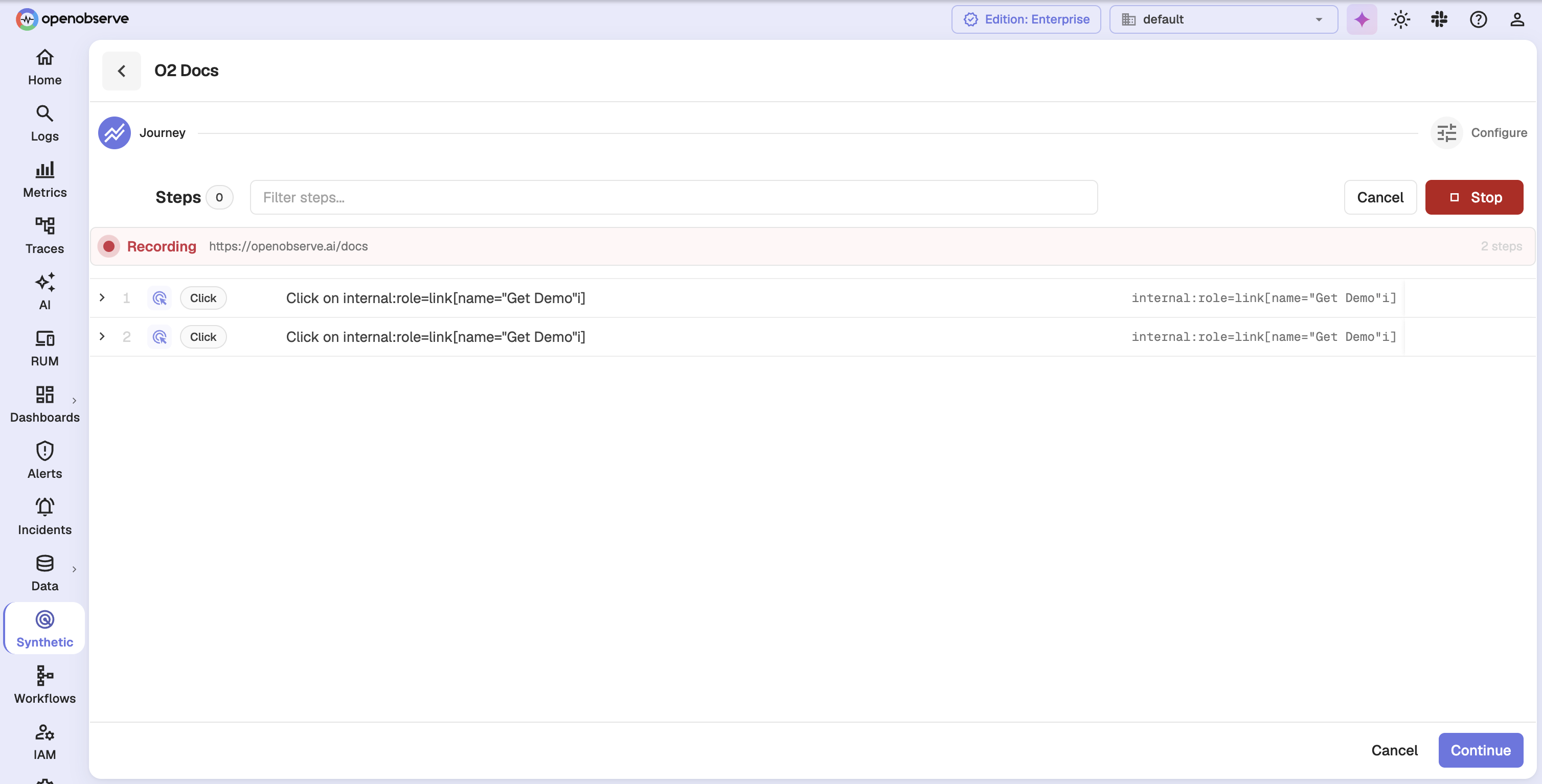The width and height of the screenshot is (1542, 784).
Task: Select step 2 description text
Action: (435, 337)
